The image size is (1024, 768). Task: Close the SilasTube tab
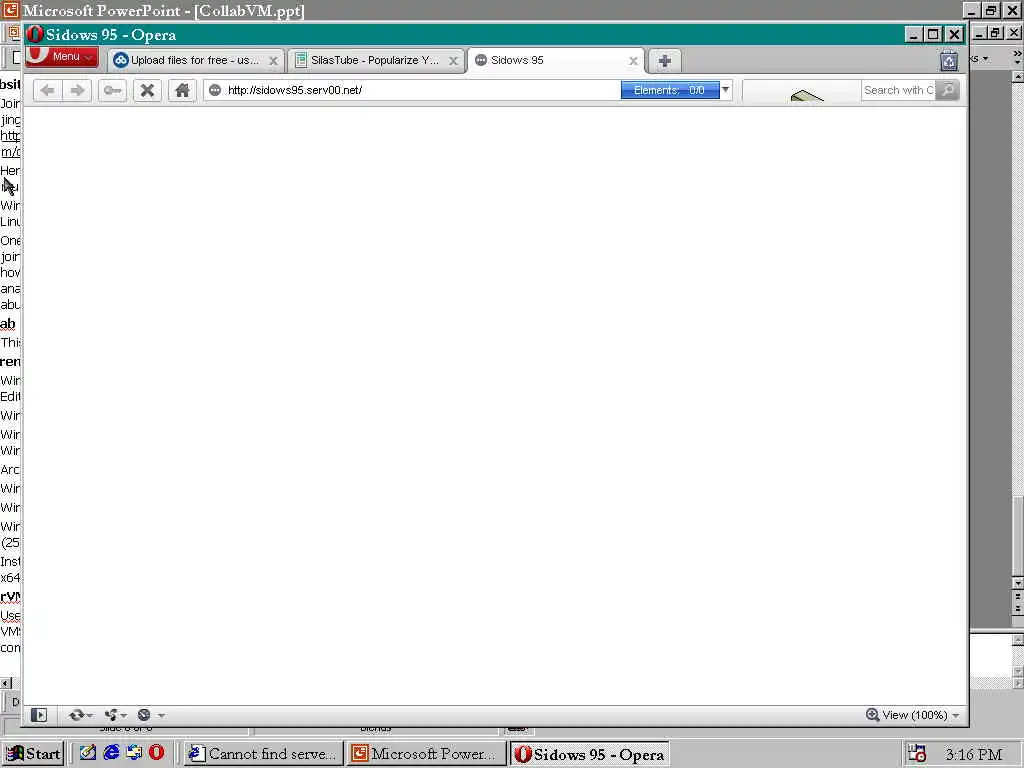(453, 61)
